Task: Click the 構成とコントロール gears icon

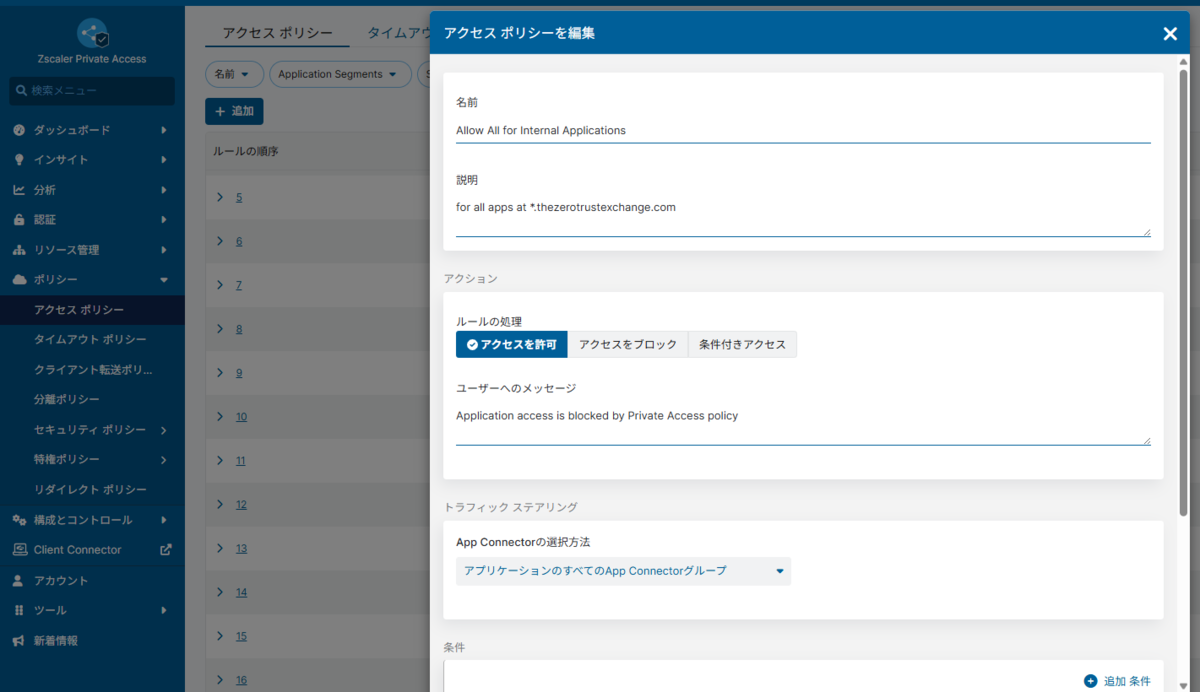Action: pyautogui.click(x=19, y=520)
